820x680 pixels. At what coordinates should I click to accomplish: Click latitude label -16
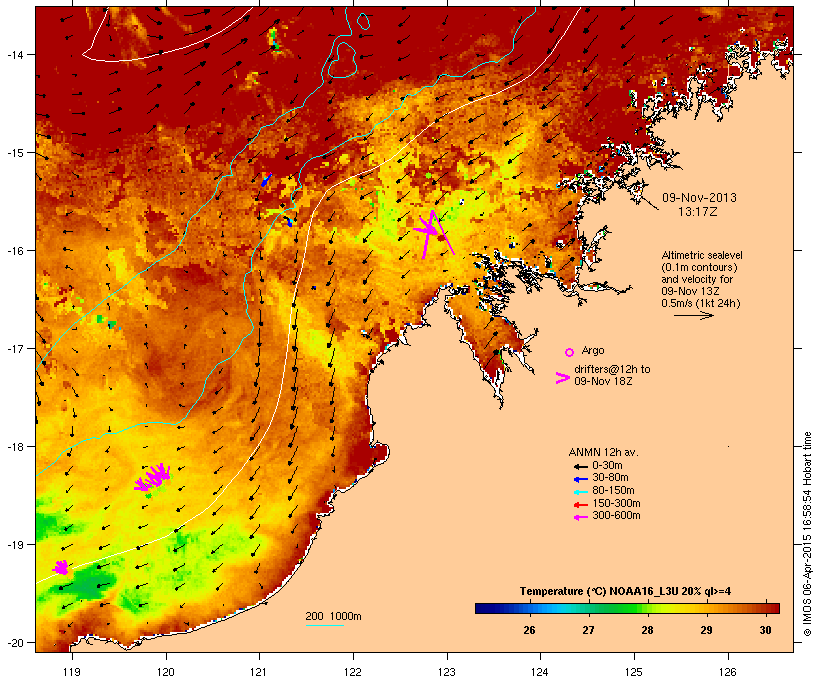pos(14,251)
